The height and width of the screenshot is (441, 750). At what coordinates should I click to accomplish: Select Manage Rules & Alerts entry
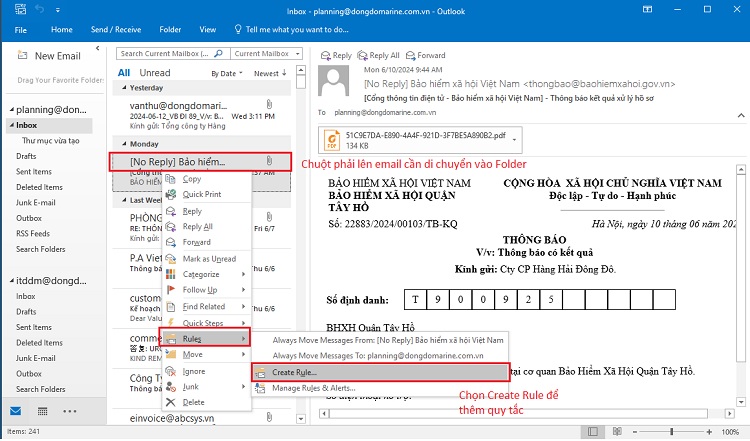(316, 387)
